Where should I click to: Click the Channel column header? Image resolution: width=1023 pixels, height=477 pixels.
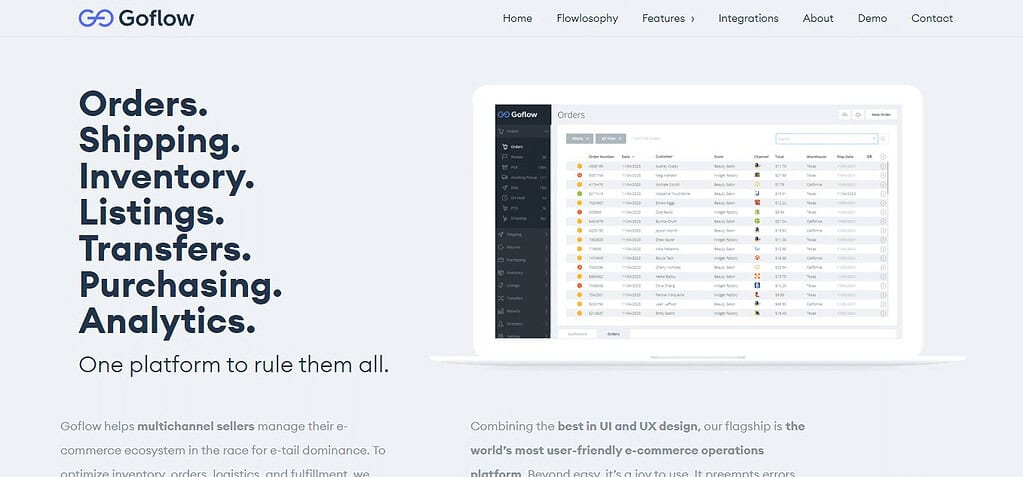761,157
